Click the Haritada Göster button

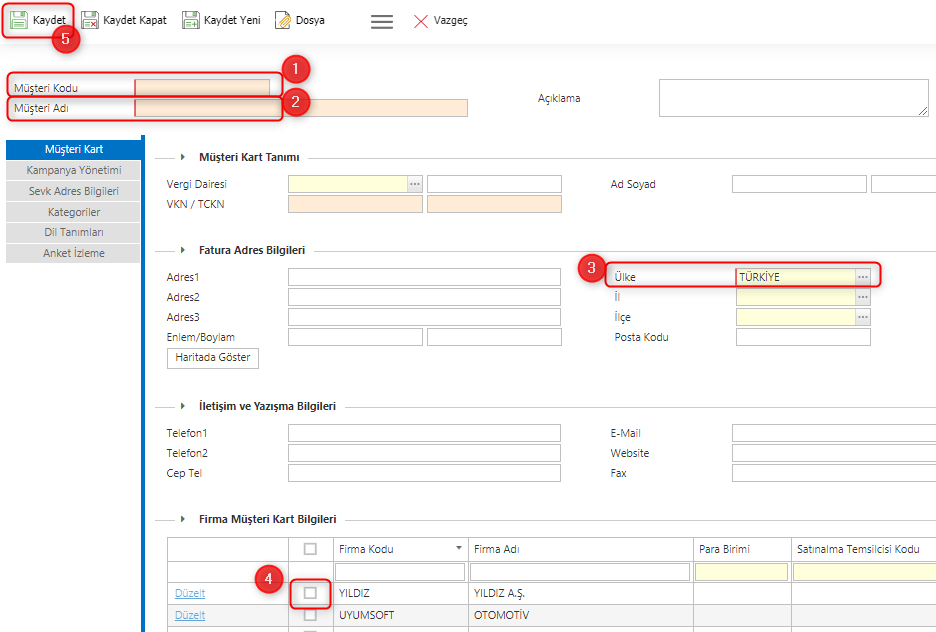(x=213, y=358)
